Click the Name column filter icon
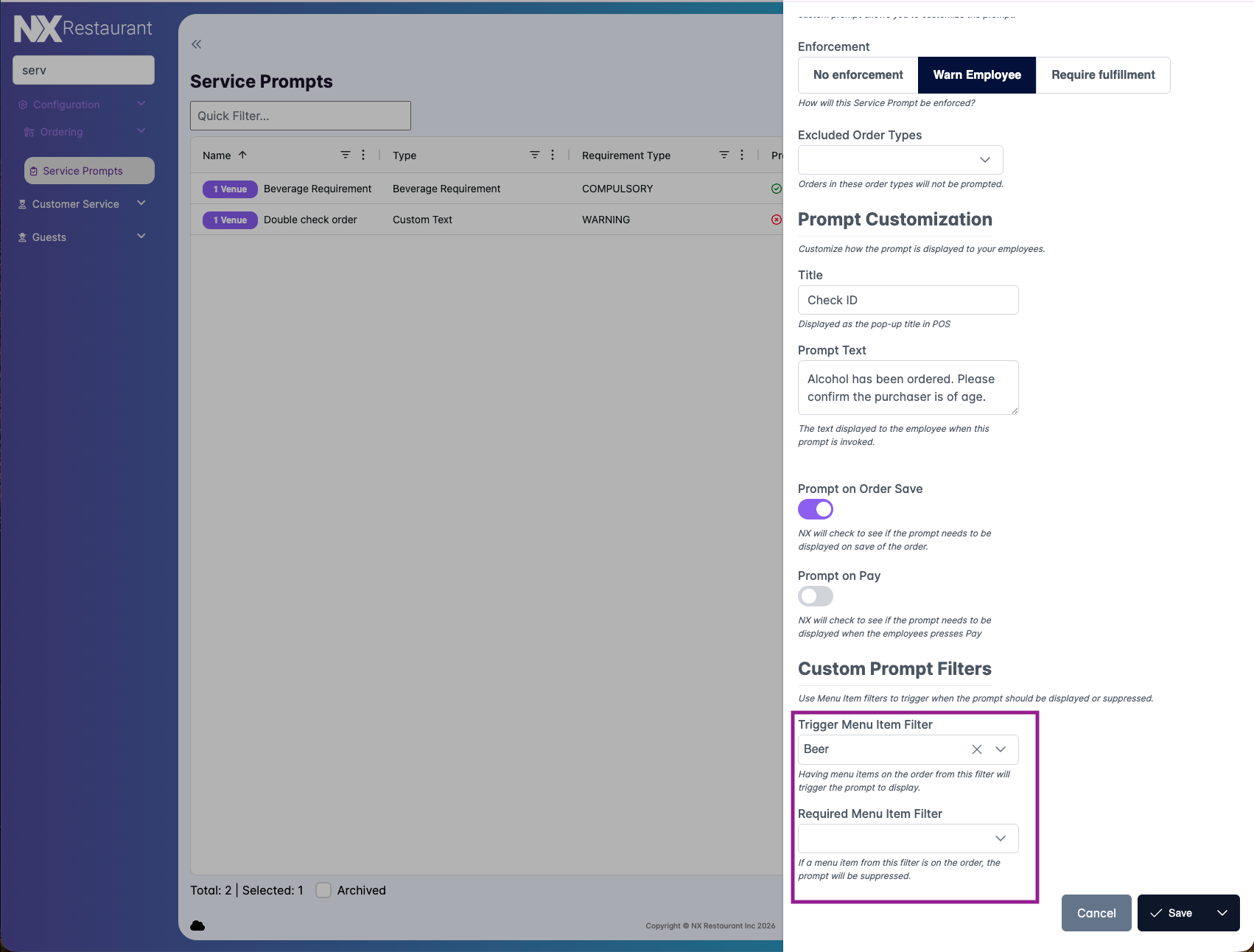Viewport: 1254px width, 952px height. 345,155
